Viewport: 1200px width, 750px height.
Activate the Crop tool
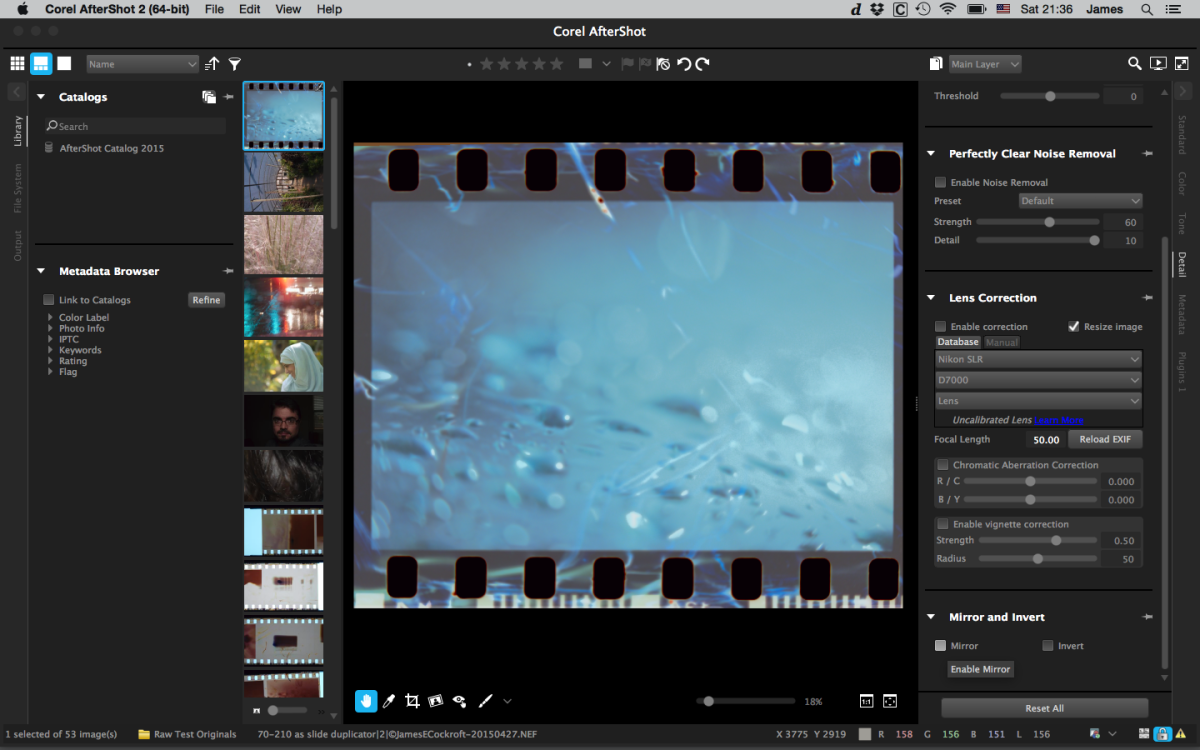pos(412,701)
